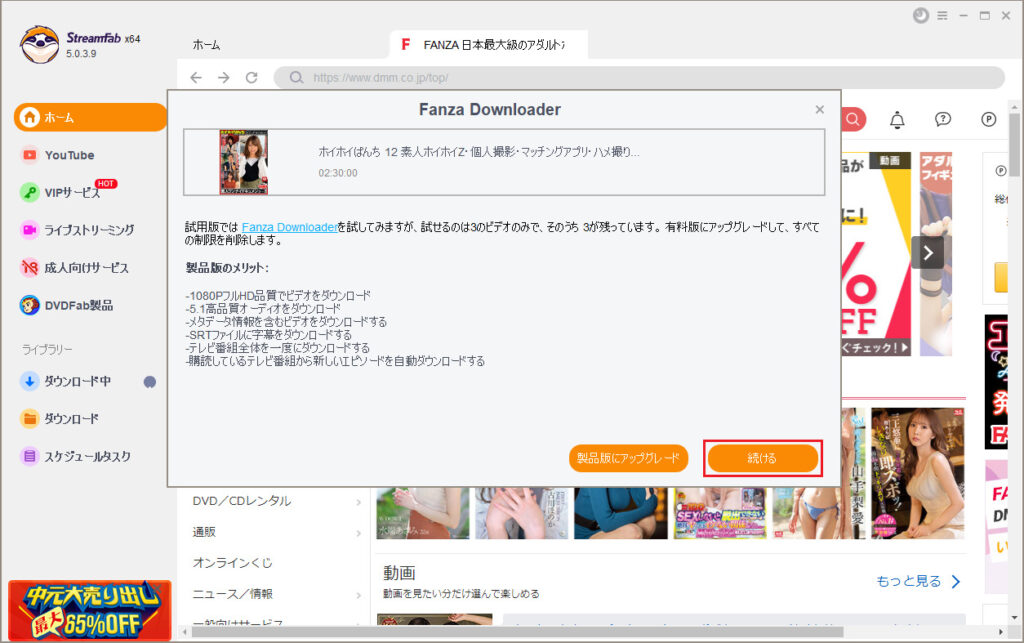1024x643 pixels.
Task: Switch to the FANZA browser tab
Action: tap(488, 45)
